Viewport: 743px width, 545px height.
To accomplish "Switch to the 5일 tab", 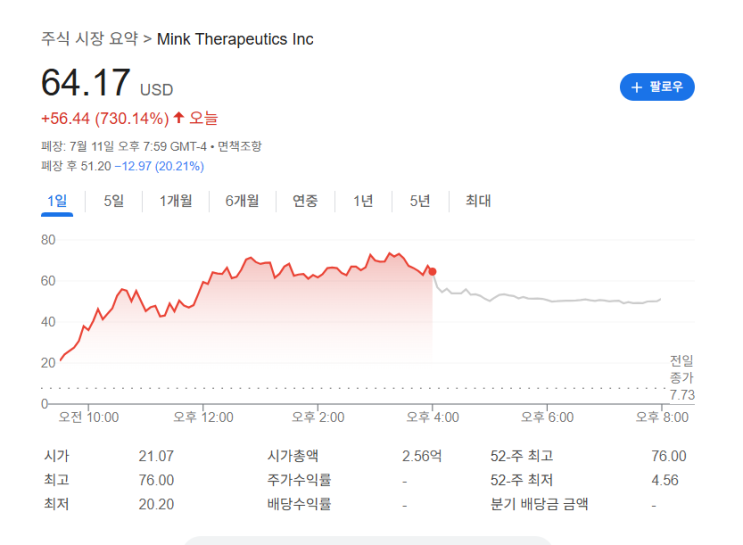I will coord(114,201).
